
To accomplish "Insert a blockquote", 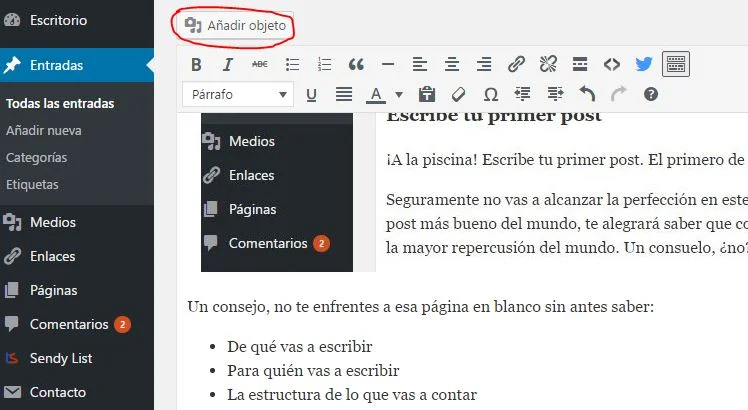I will pos(356,64).
